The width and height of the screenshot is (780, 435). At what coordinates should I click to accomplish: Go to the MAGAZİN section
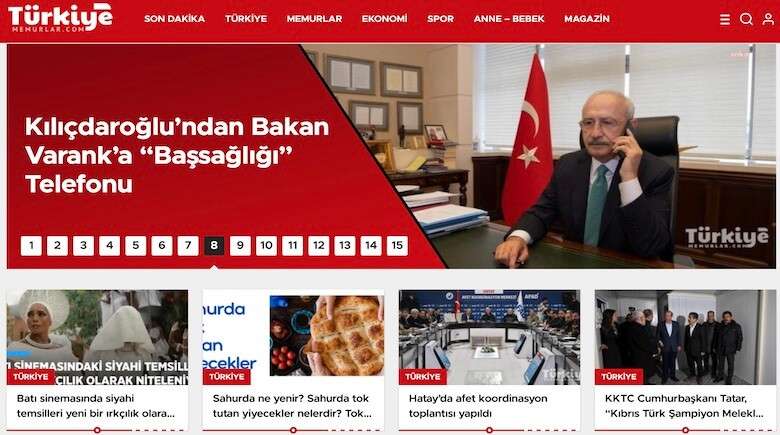click(587, 19)
